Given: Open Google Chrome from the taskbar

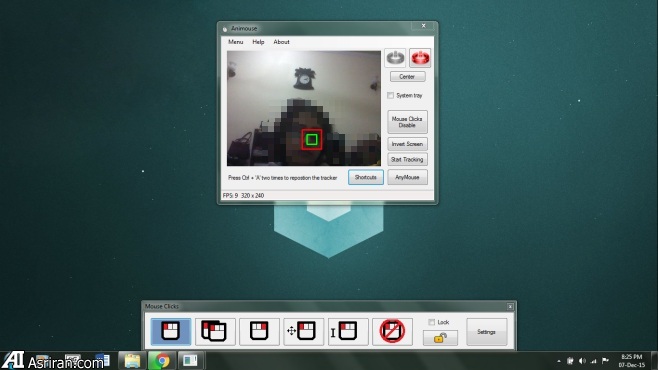Looking at the screenshot, I should (162, 361).
